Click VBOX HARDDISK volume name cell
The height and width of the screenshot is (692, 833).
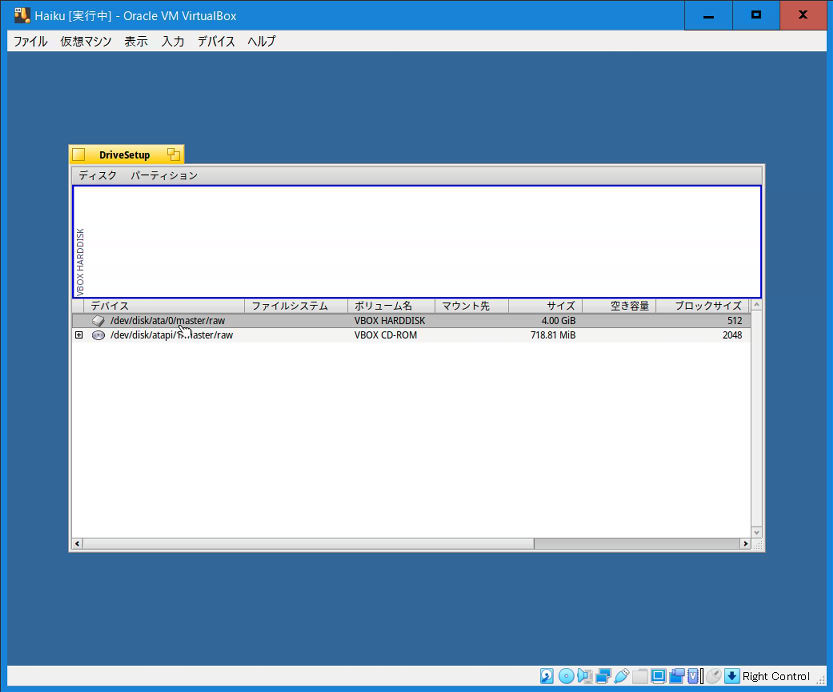389,320
